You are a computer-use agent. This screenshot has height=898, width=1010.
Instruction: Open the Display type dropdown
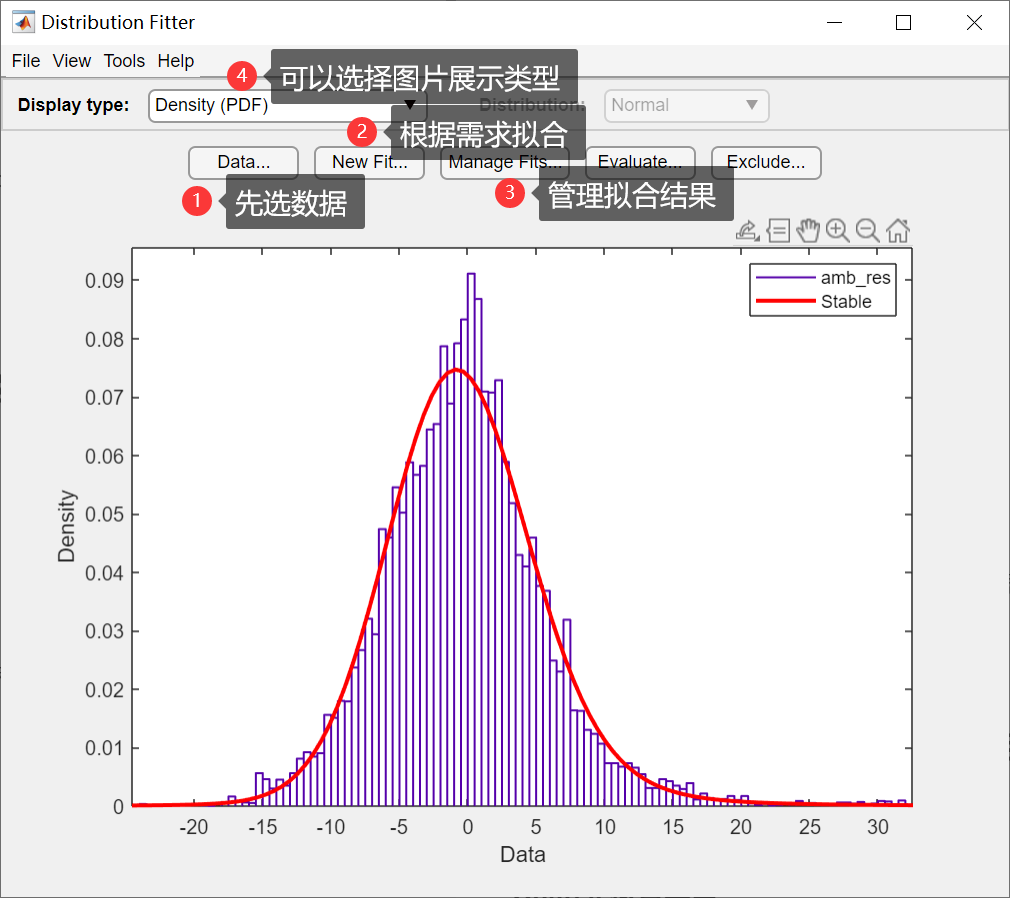pos(287,106)
